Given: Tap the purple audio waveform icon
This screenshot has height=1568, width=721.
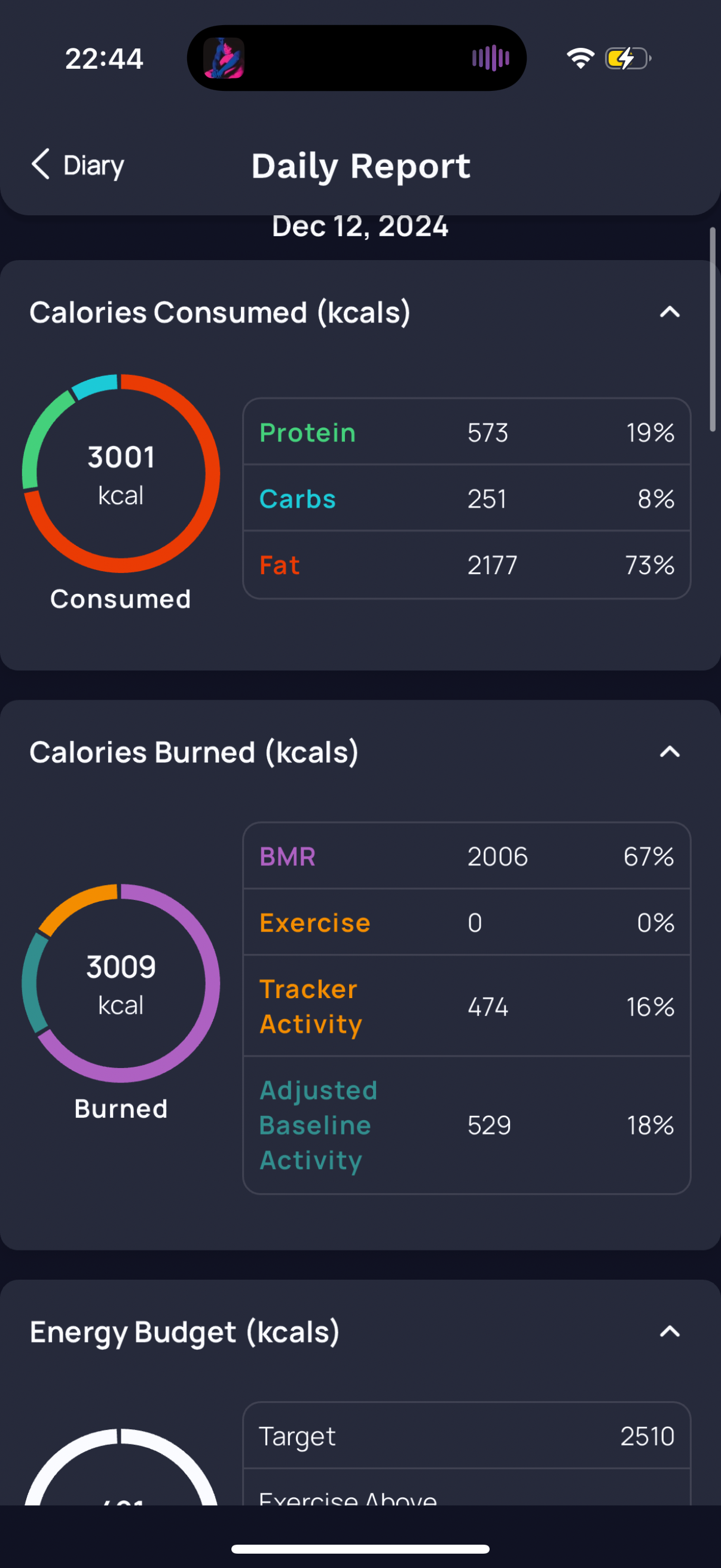Looking at the screenshot, I should (490, 59).
